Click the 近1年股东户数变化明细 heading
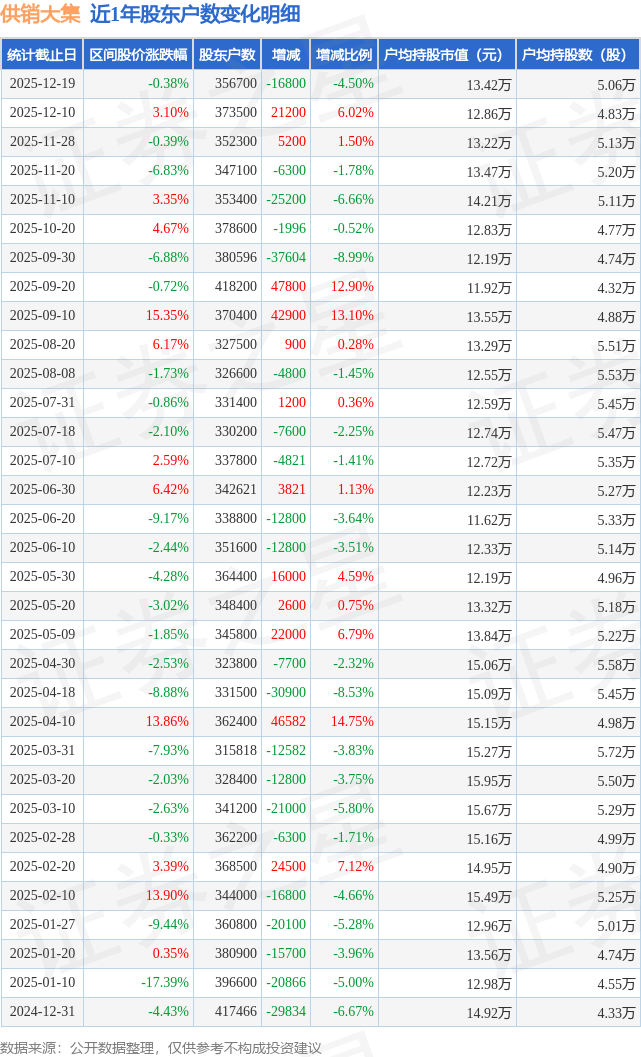This screenshot has width=641, height=1057. 194,15
